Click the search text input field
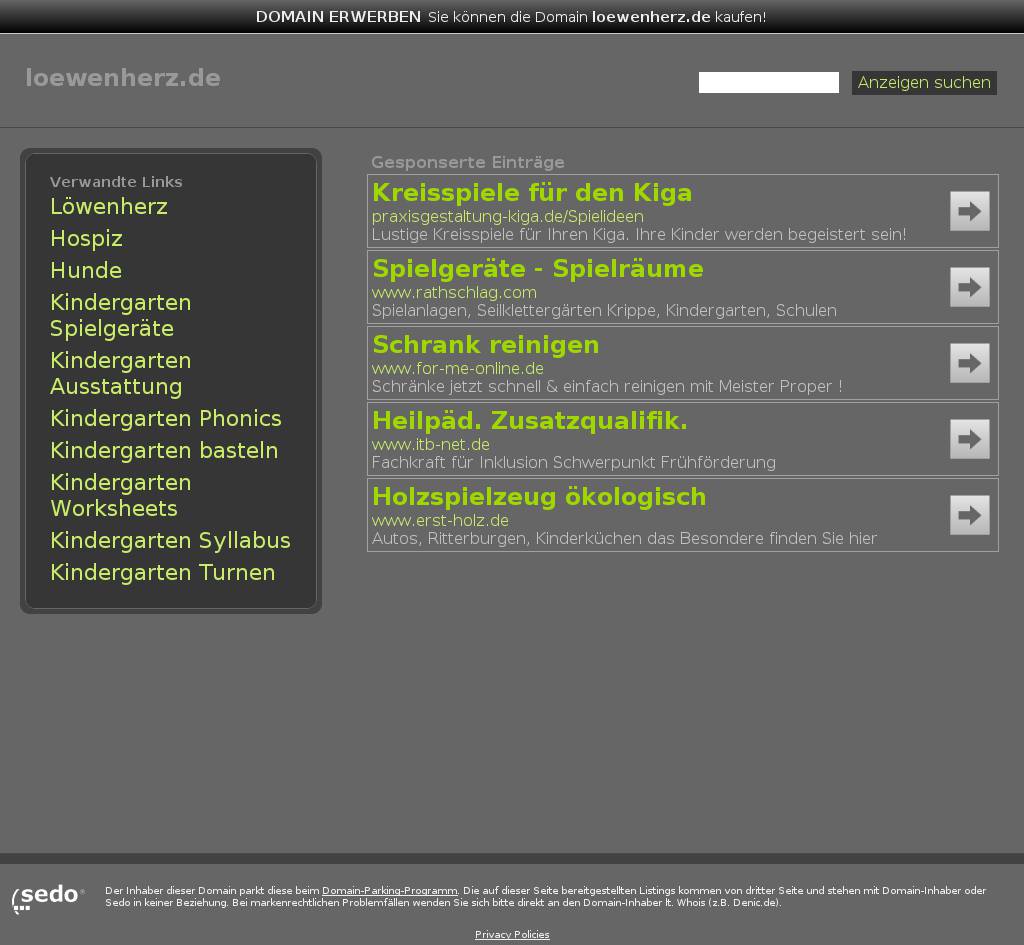Image resolution: width=1024 pixels, height=945 pixels. [768, 83]
